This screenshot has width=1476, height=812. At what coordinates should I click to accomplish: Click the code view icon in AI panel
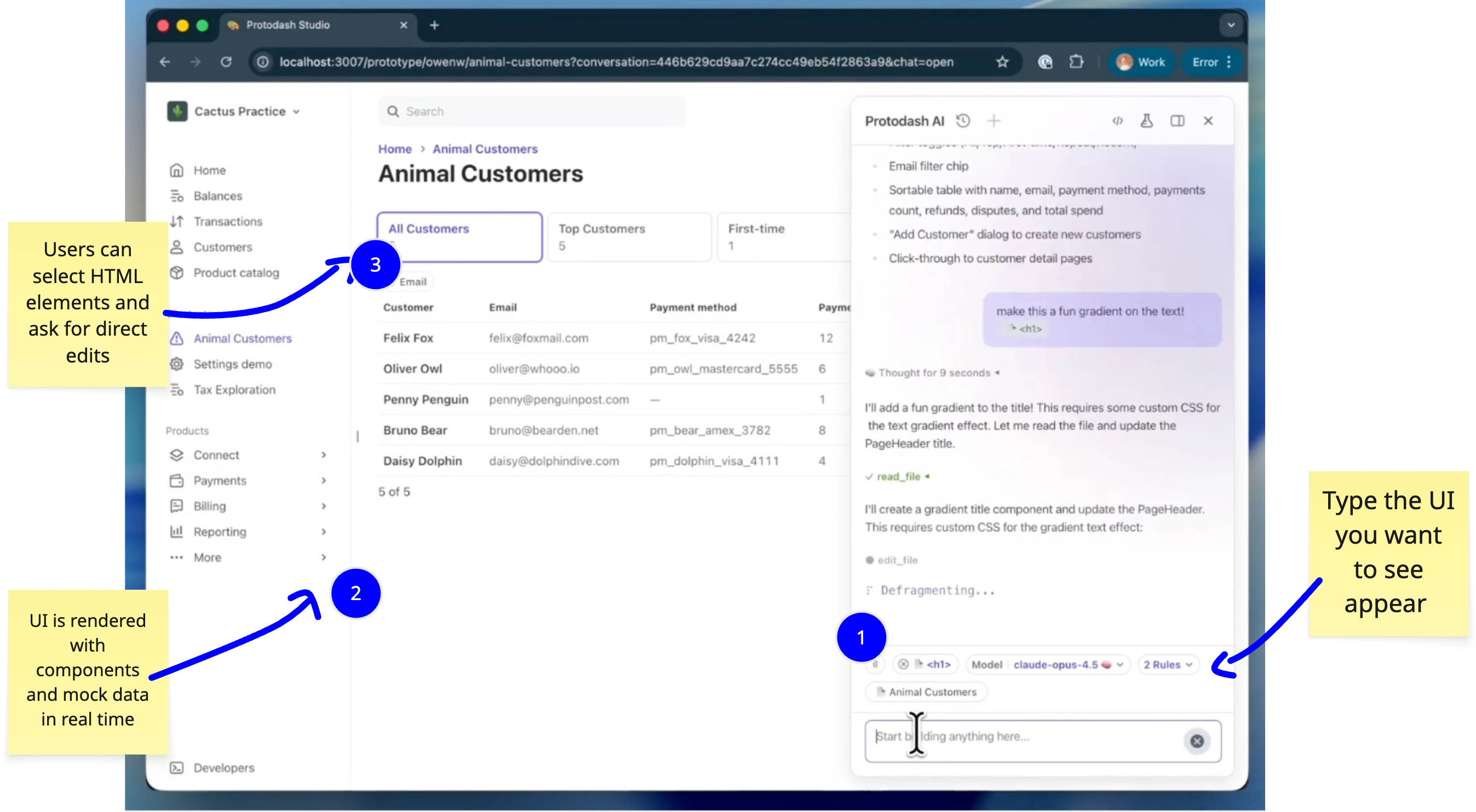click(1117, 121)
